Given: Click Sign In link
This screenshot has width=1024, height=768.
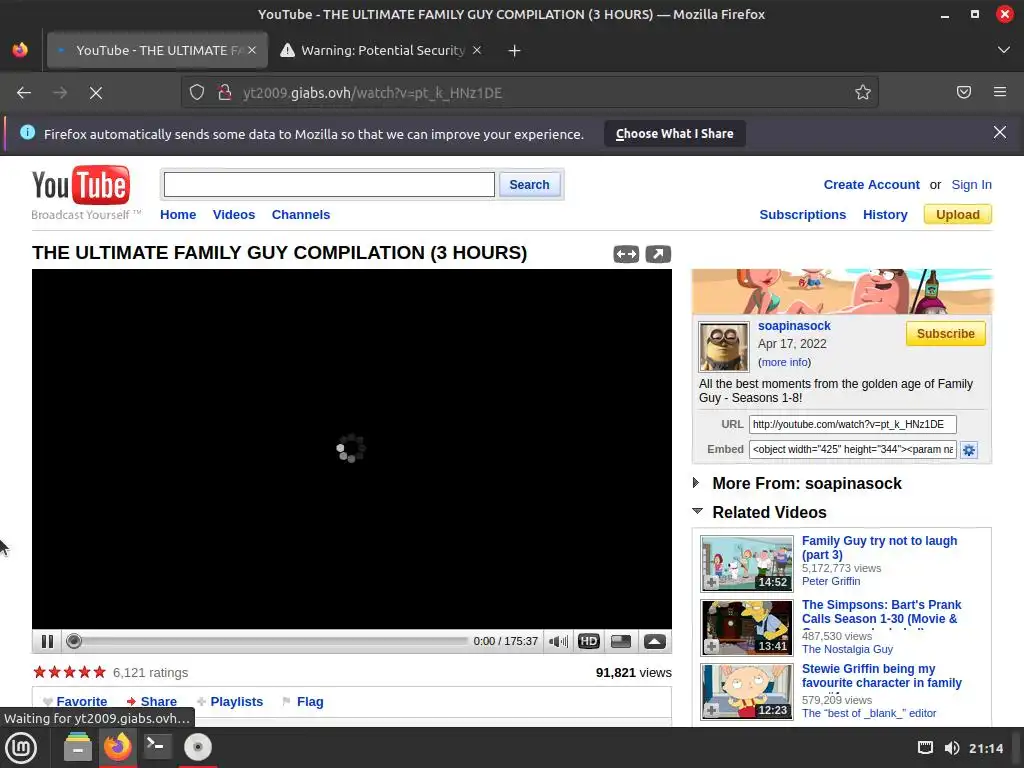Looking at the screenshot, I should click(971, 185).
